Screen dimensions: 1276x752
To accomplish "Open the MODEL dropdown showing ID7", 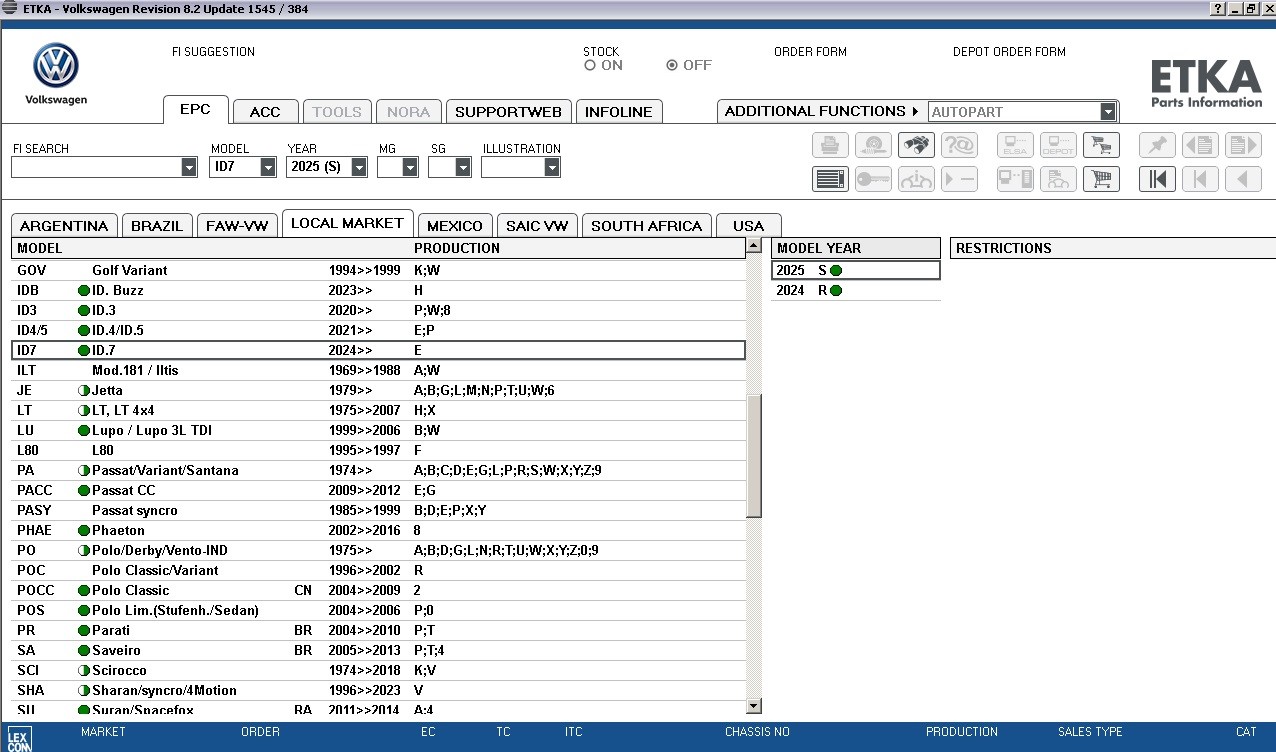I will tap(268, 167).
